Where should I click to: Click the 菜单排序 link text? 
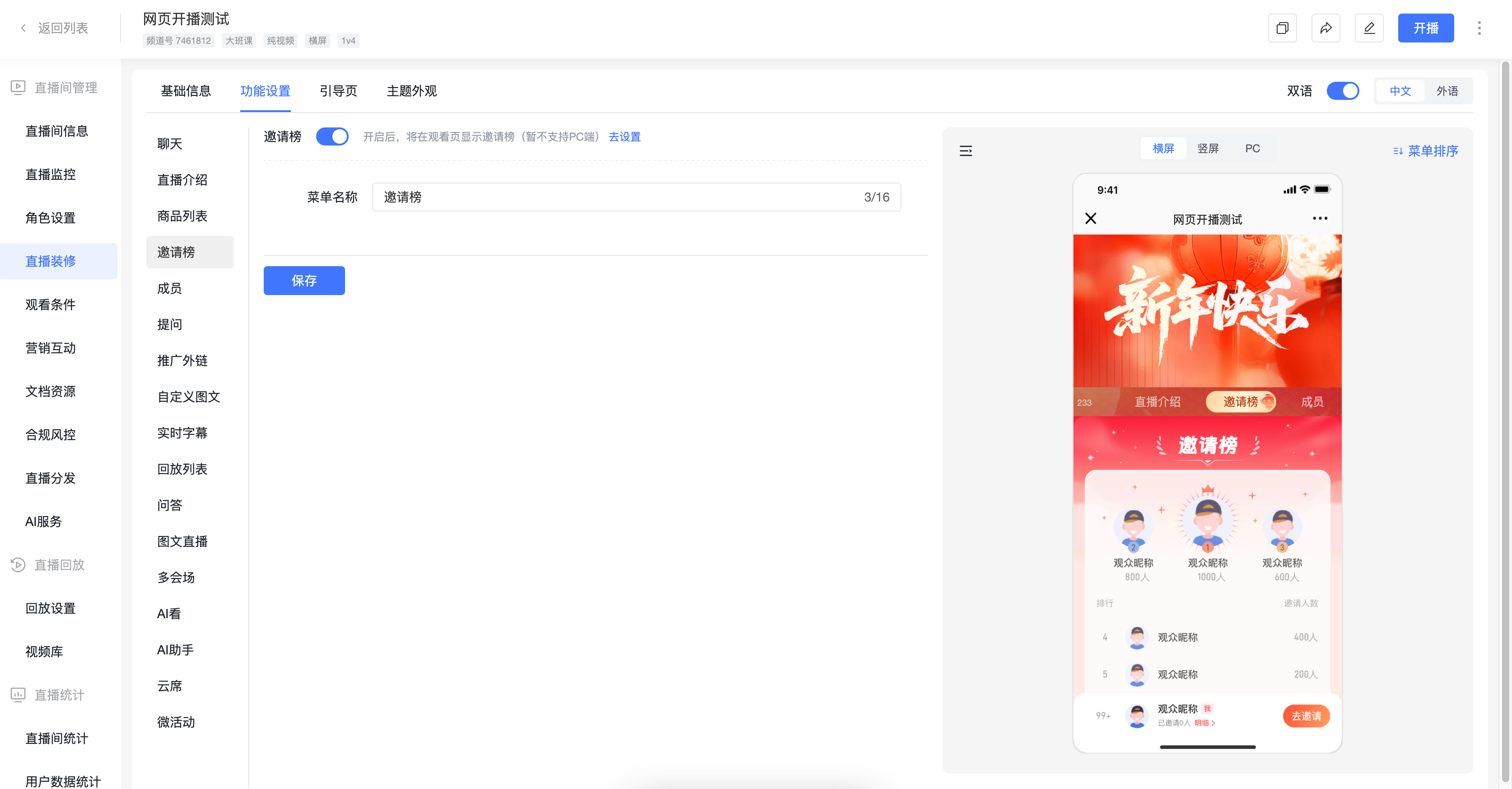(x=1433, y=151)
